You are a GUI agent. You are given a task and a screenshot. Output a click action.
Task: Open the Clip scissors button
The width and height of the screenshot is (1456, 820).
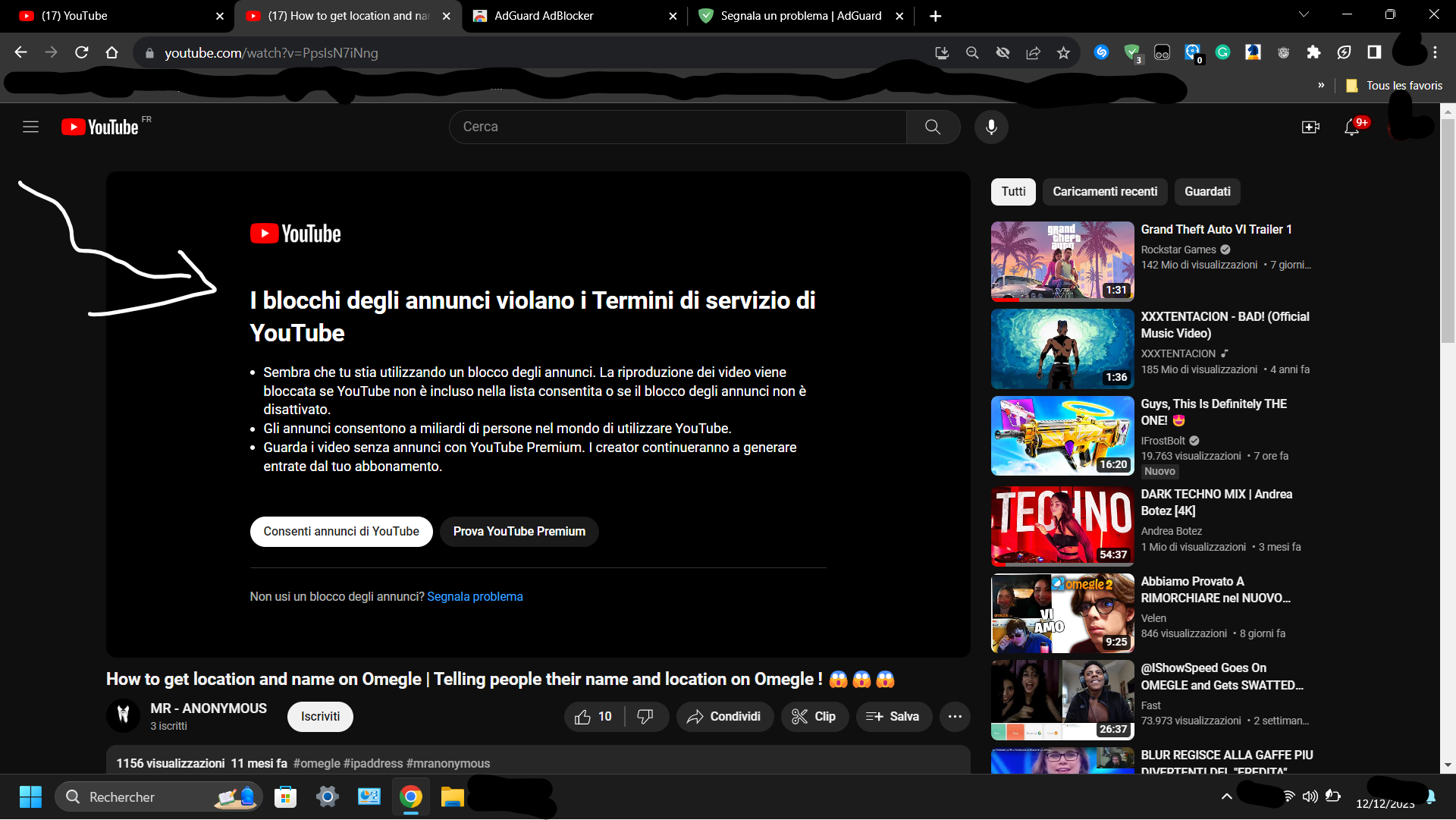coord(814,717)
